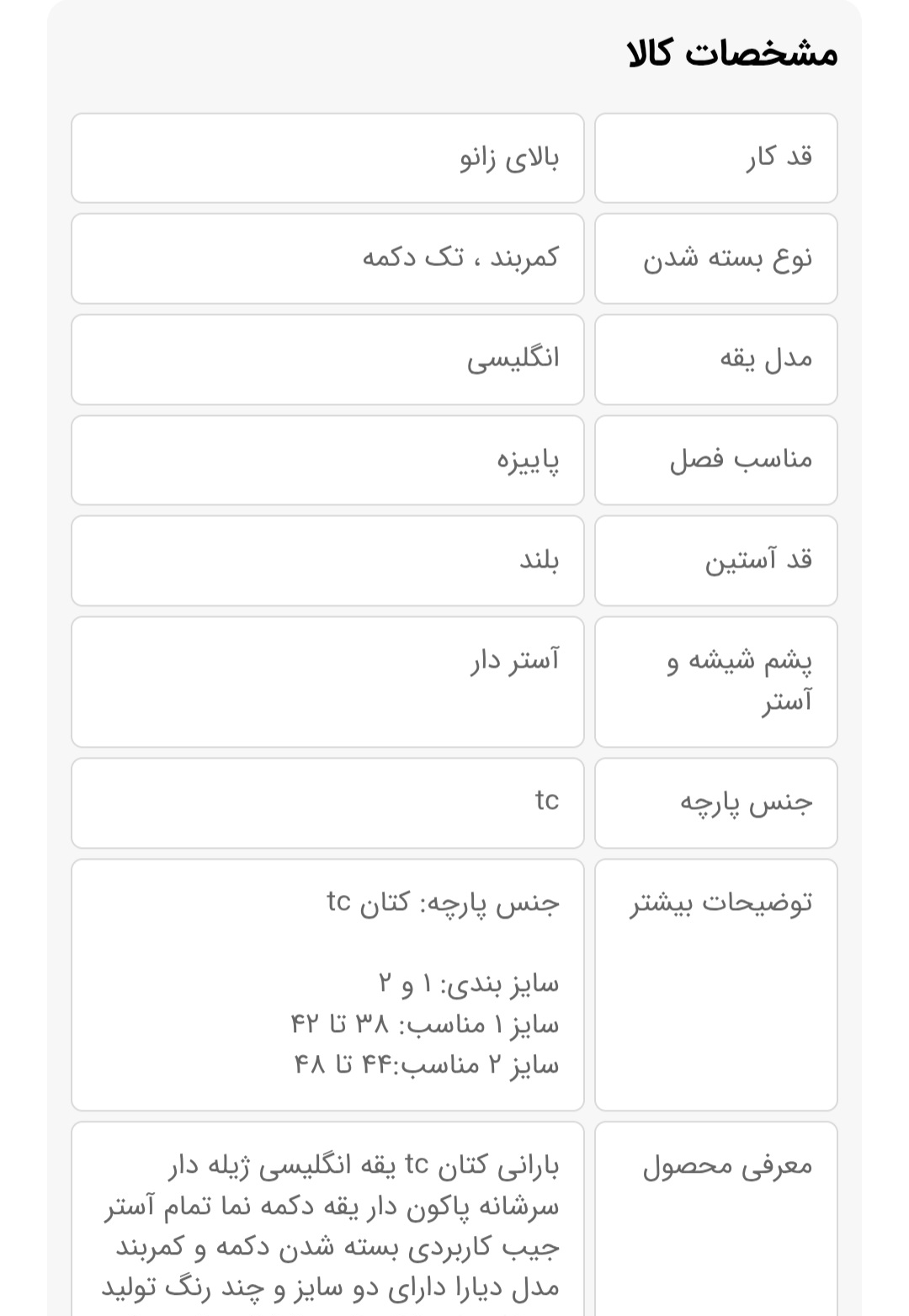The image size is (909, 1316).
Task: Click the مدل یقه label
Action: [766, 360]
